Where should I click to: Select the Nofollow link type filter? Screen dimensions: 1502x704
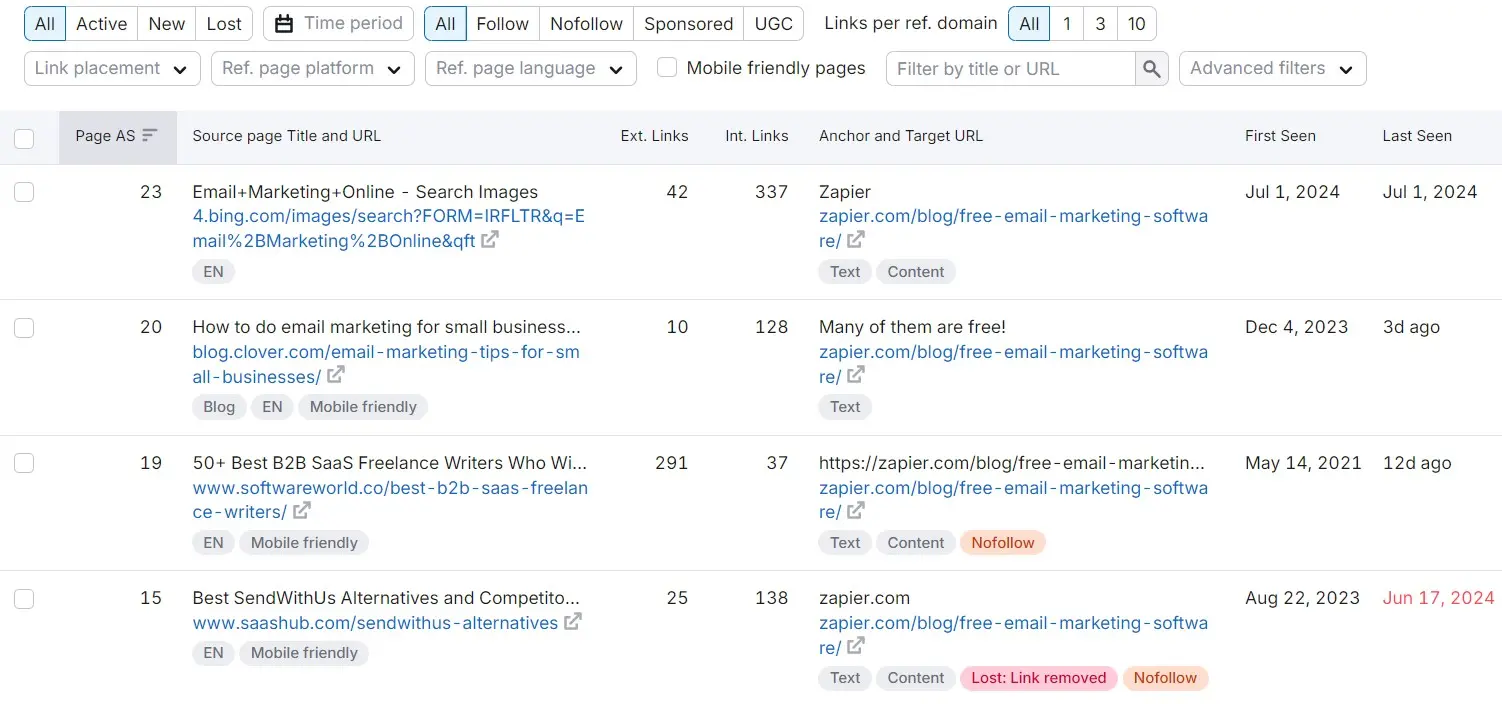pos(586,23)
